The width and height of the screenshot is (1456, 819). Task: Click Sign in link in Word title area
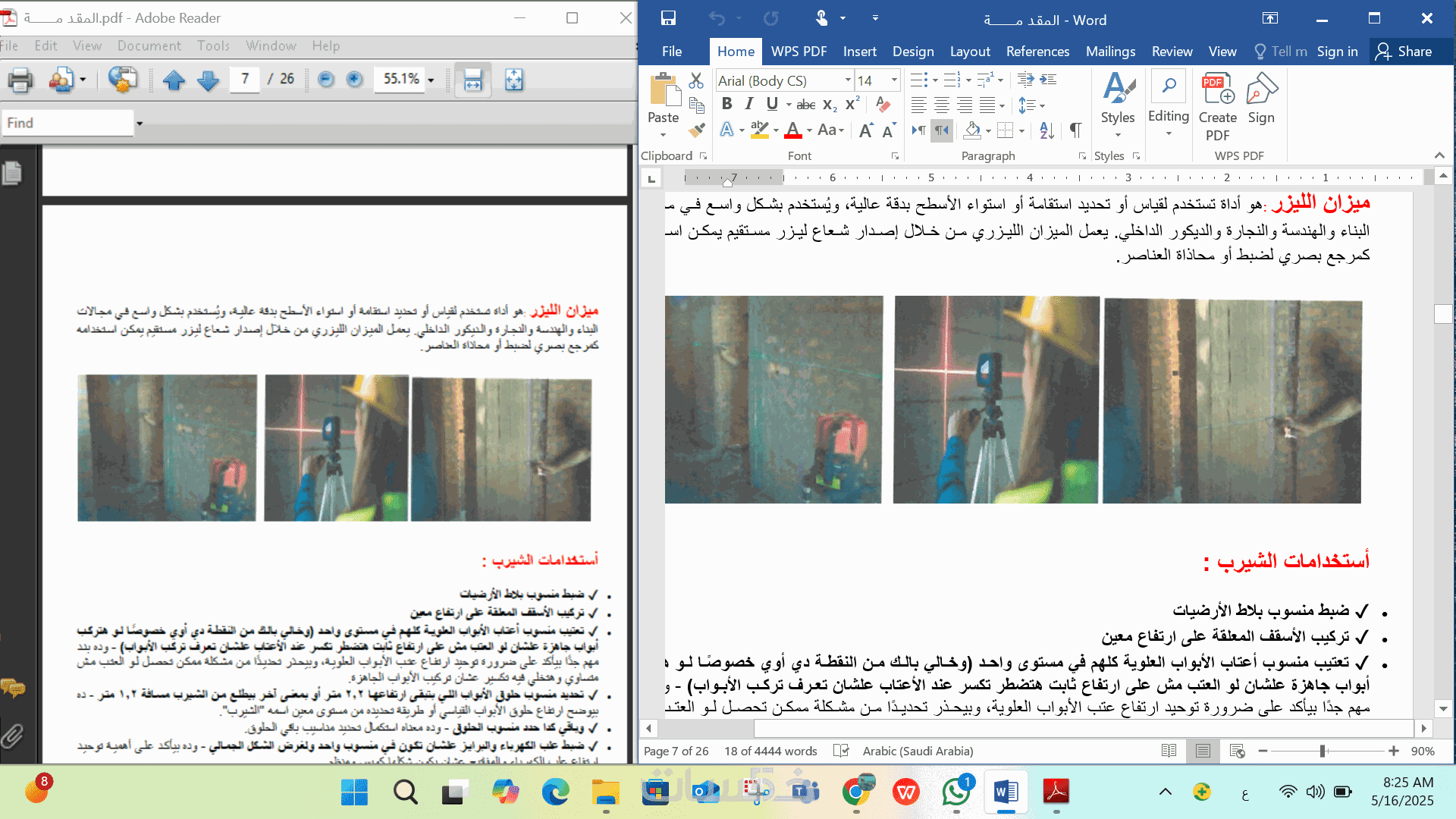click(x=1337, y=52)
